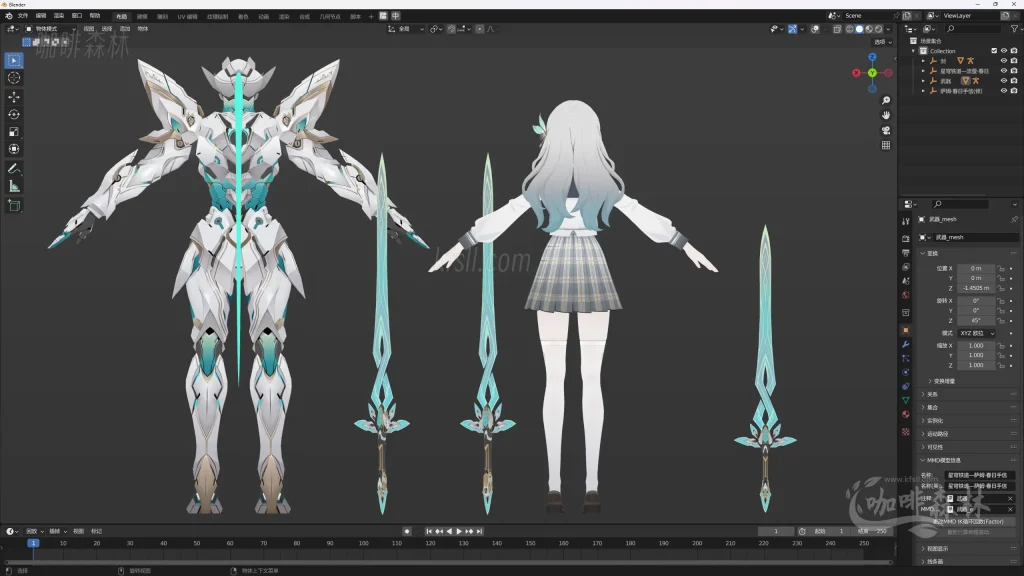Open the Object properties tab
This screenshot has width=1024, height=576.
click(906, 330)
